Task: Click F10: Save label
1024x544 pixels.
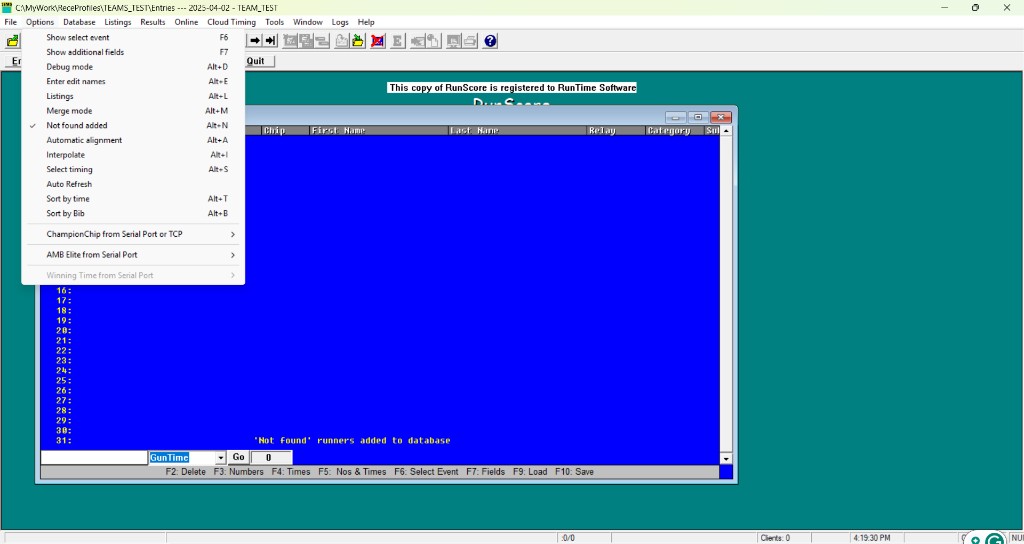Action: coord(575,472)
